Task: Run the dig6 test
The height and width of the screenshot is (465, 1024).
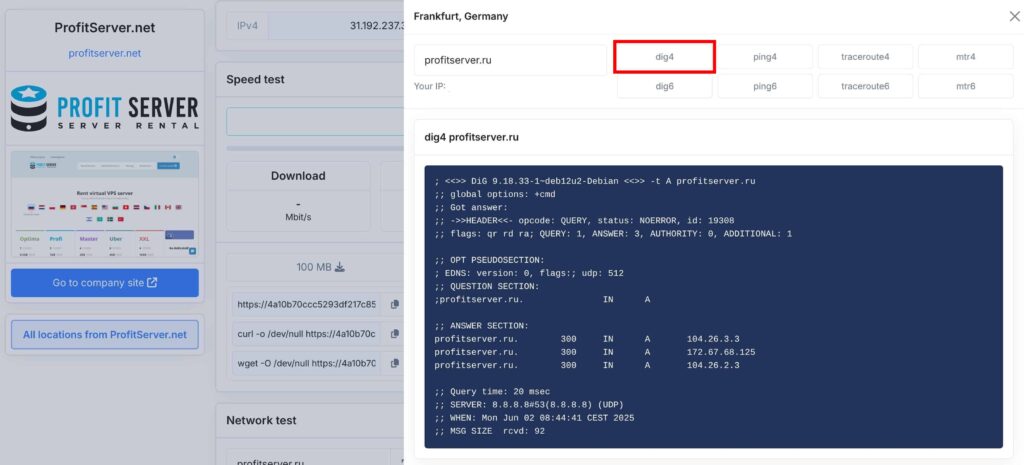Action: [x=664, y=86]
